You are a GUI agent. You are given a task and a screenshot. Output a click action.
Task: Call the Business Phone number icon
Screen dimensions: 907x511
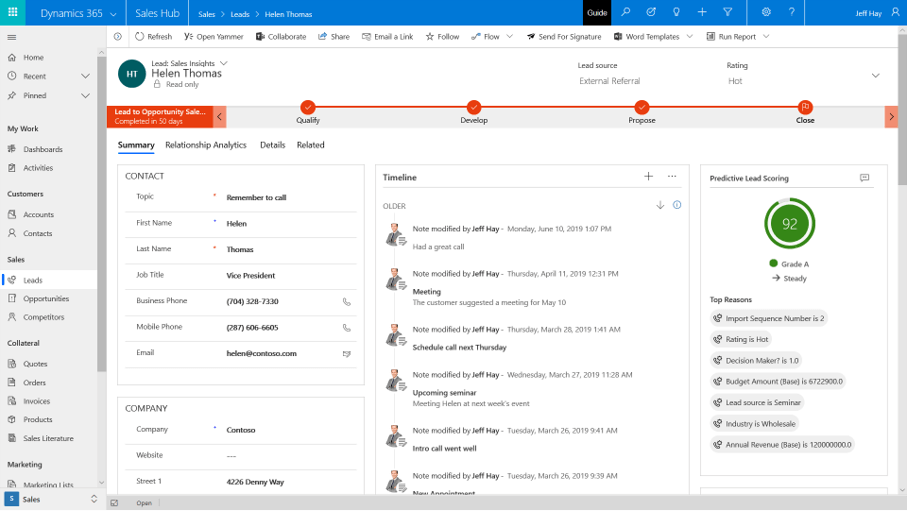coord(346,302)
